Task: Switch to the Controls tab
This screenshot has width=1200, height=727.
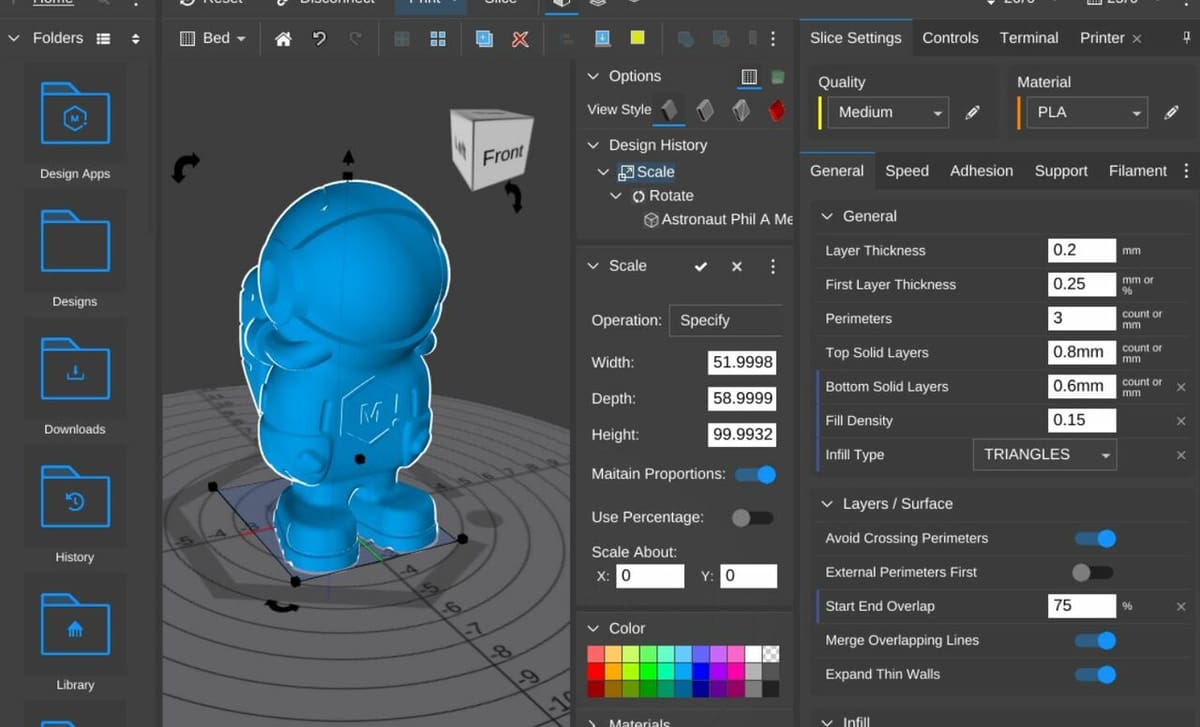Action: pyautogui.click(x=950, y=38)
